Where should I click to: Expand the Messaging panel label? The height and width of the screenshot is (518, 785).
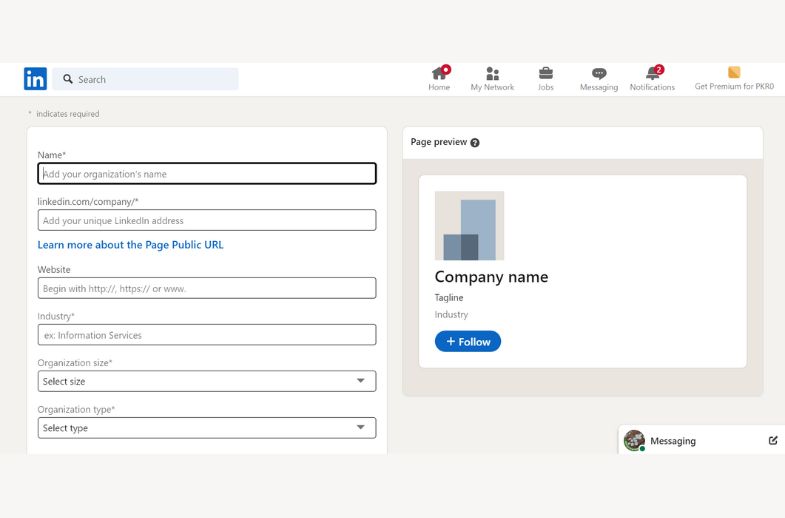coord(673,441)
